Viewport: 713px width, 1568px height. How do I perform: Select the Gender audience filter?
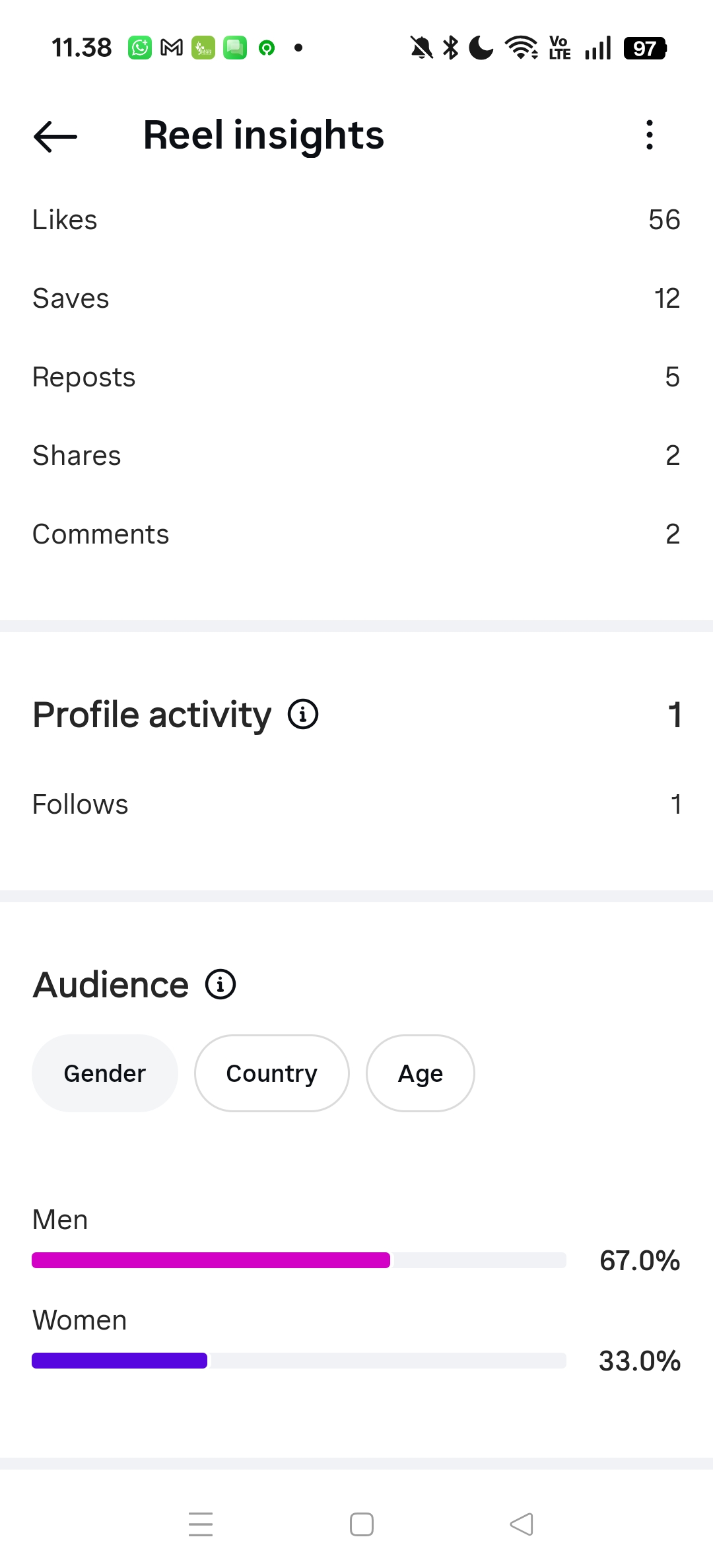point(105,1073)
